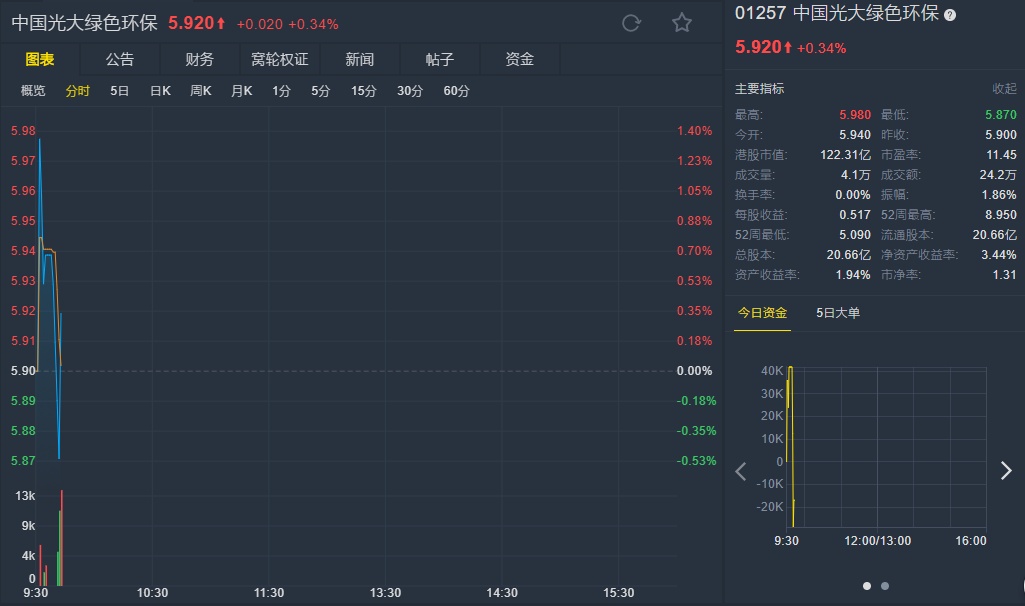The height and width of the screenshot is (606, 1025).
Task: Collapse the 主要指标 panel via 收起
Action: tap(1004, 89)
